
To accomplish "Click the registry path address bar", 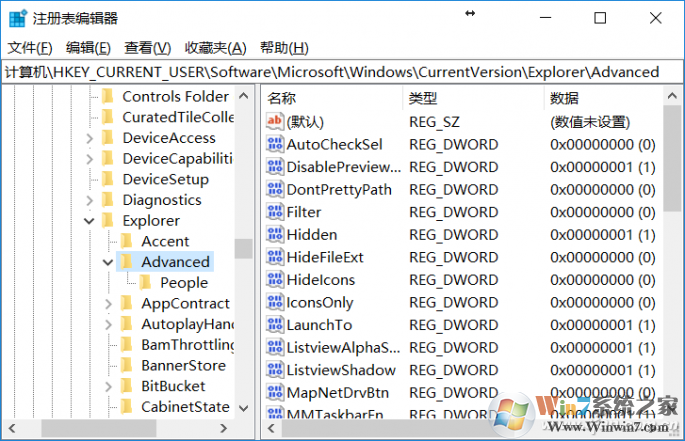I will 342,72.
